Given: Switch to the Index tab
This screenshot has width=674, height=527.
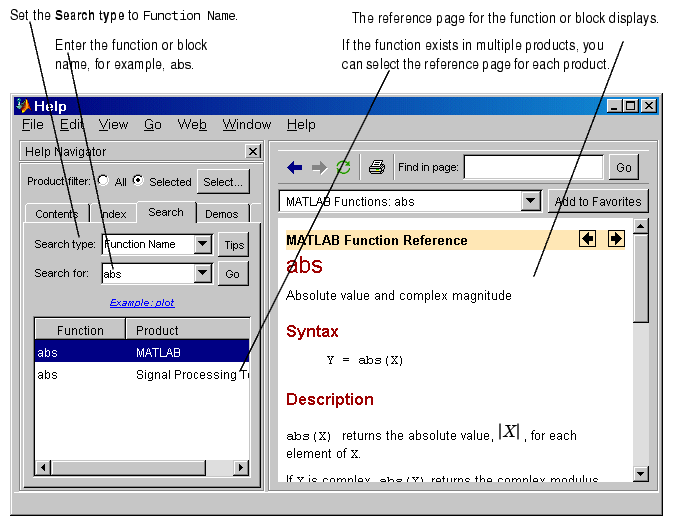Looking at the screenshot, I should 113,214.
